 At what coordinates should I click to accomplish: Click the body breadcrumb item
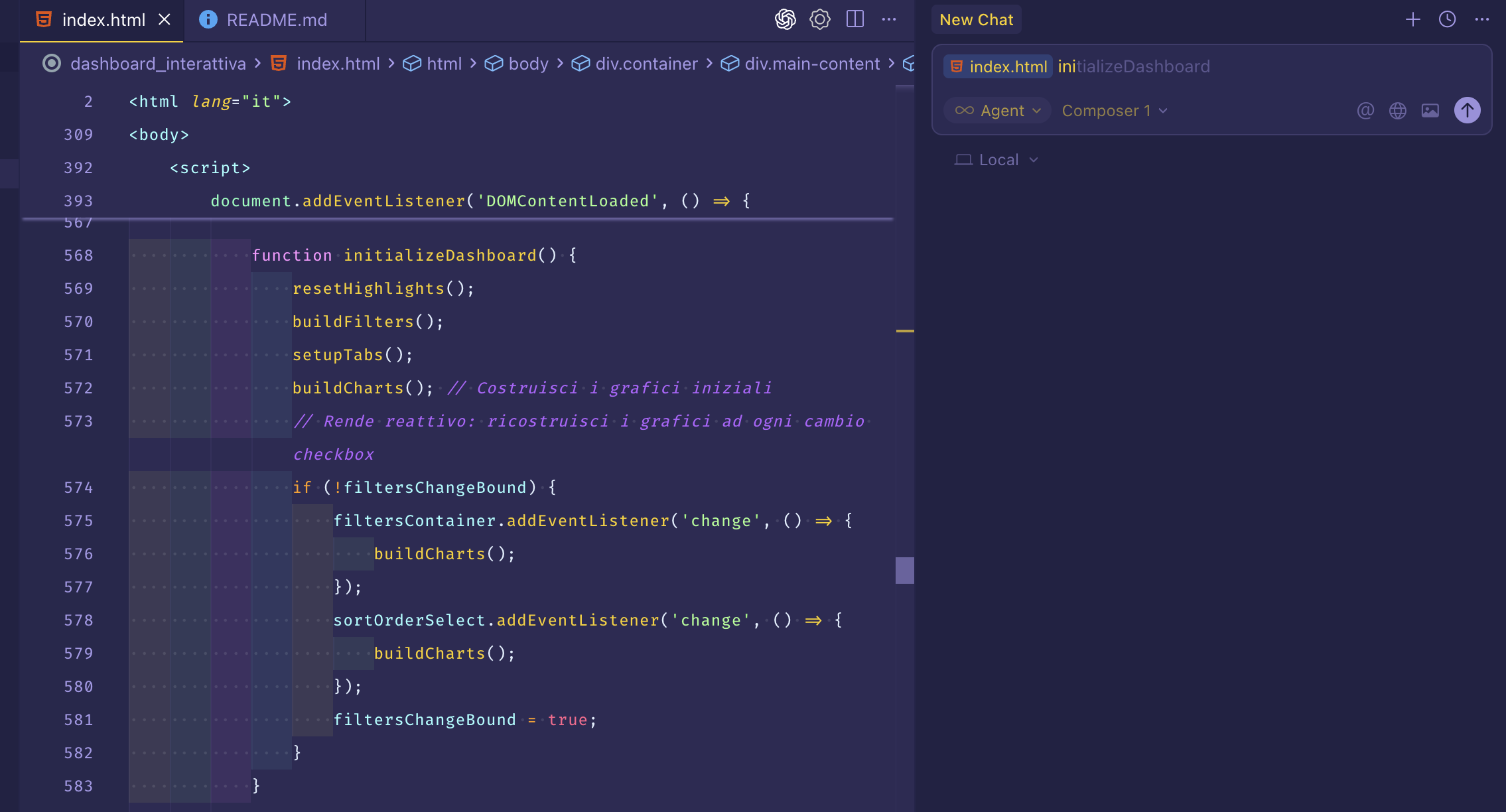point(527,64)
